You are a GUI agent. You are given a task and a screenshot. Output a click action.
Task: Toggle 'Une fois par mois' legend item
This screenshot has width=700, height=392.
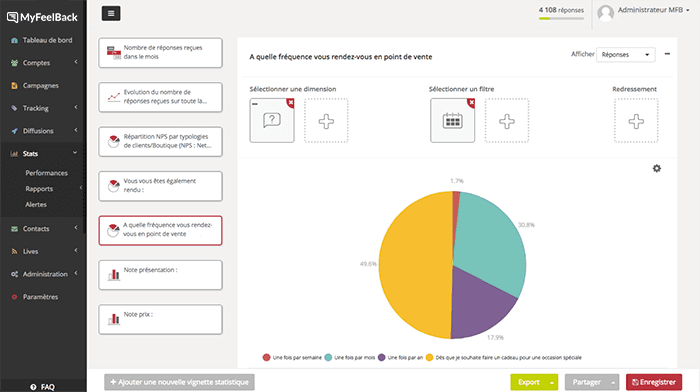[x=350, y=357]
